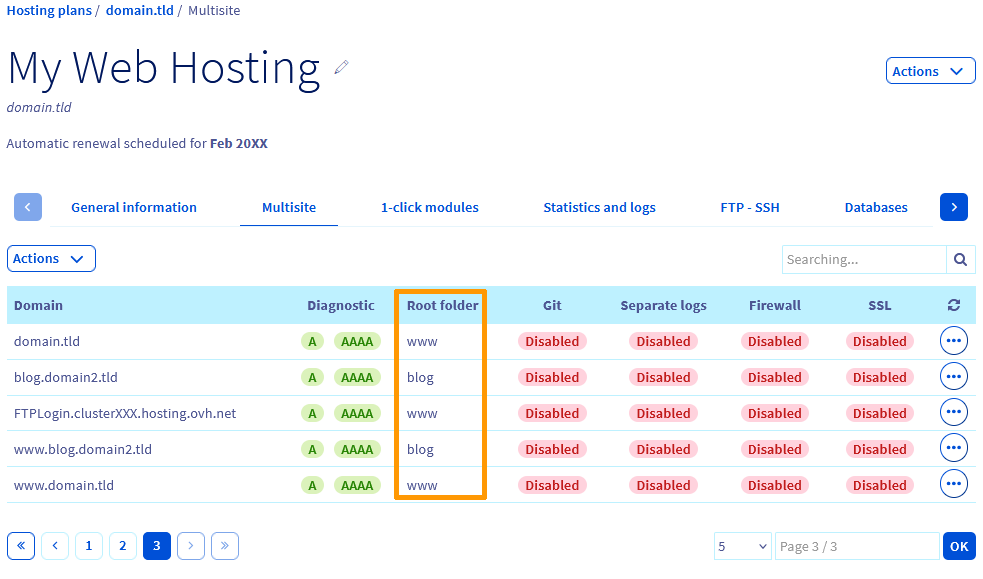Open the top-right Actions dropdown
The width and height of the screenshot is (983, 579).
[x=930, y=70]
